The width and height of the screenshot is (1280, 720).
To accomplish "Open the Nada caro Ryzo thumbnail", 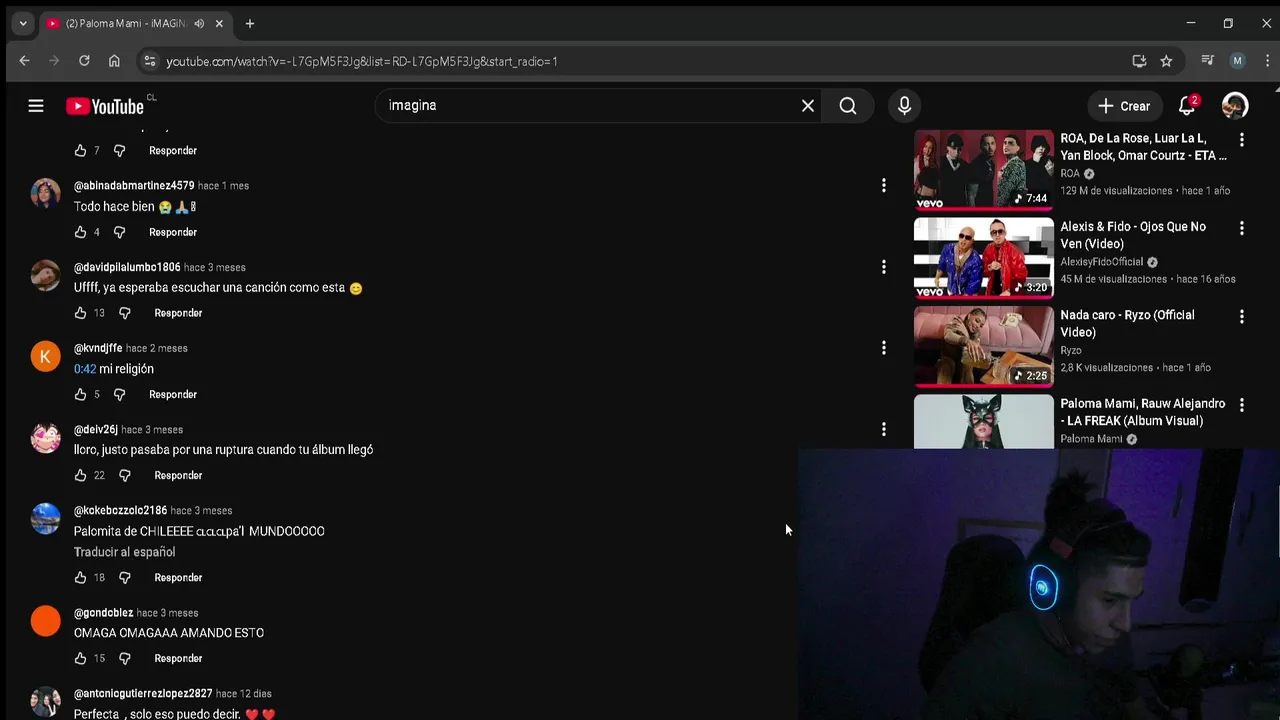I will [983, 346].
